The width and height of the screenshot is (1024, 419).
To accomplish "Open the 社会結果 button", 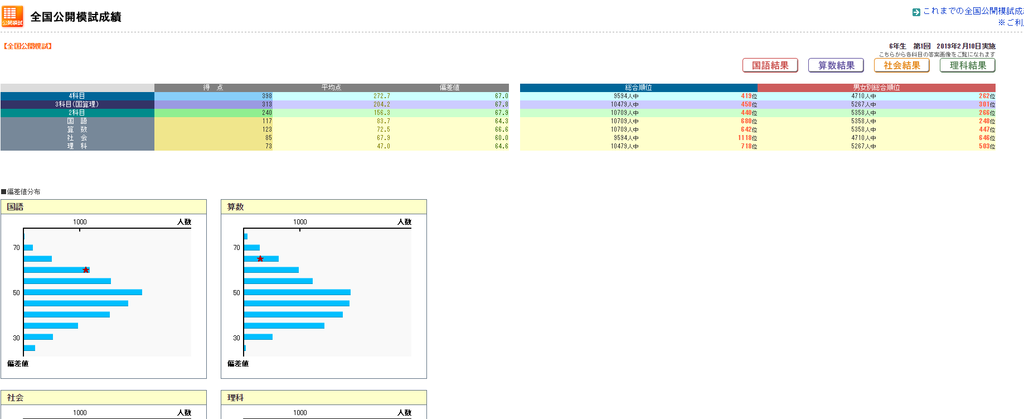I will (x=902, y=65).
